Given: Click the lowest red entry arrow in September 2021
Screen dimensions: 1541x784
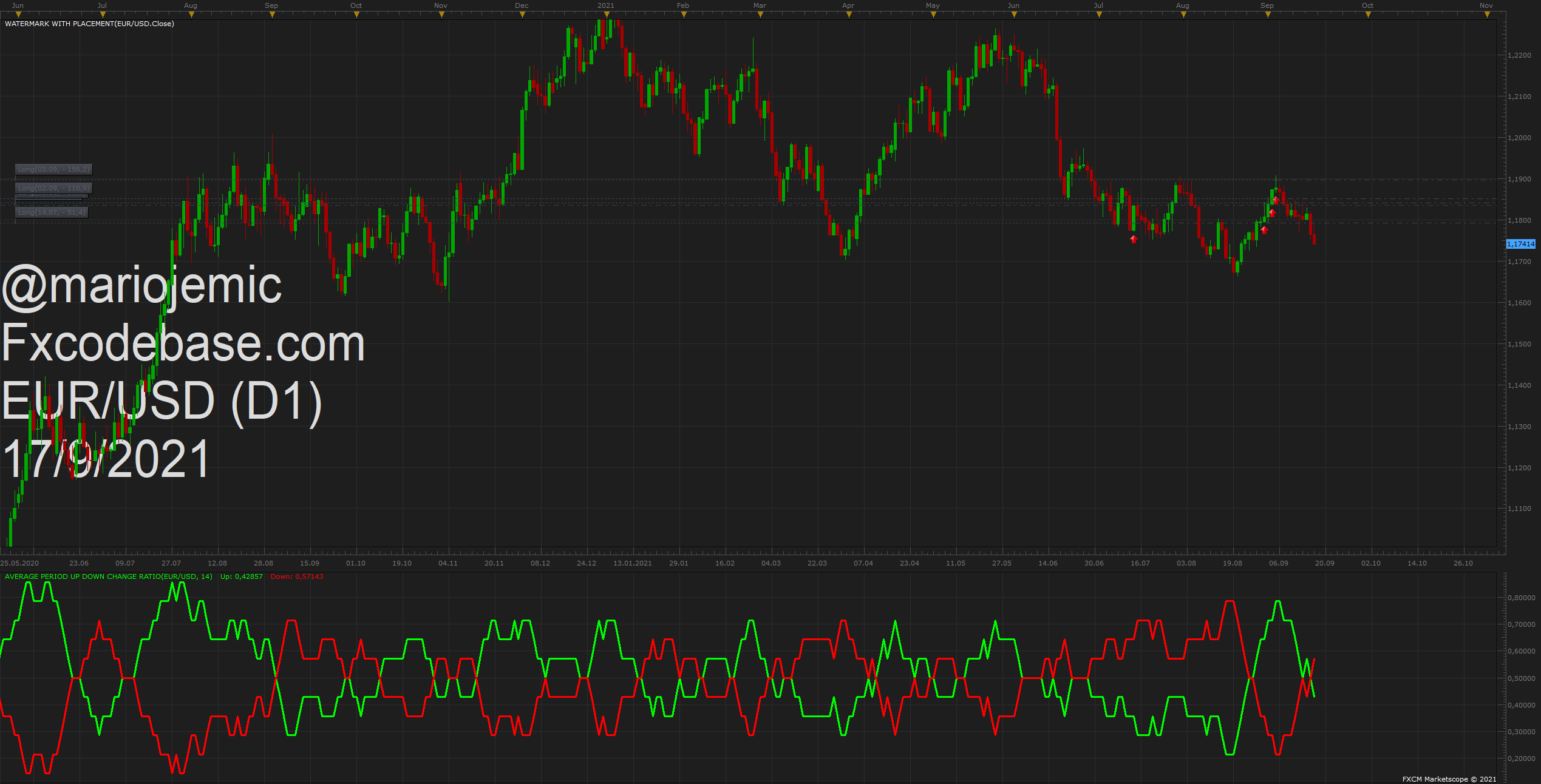Looking at the screenshot, I should tap(1264, 229).
